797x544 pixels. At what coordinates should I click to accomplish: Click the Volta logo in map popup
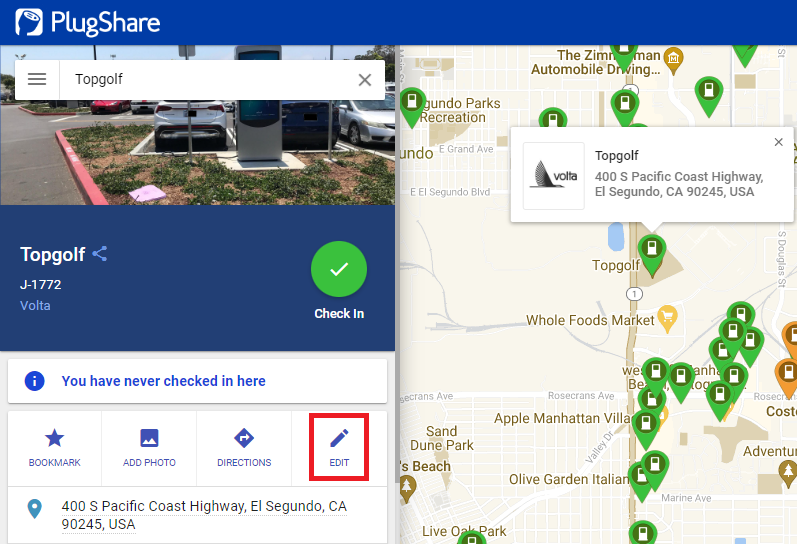(x=554, y=175)
